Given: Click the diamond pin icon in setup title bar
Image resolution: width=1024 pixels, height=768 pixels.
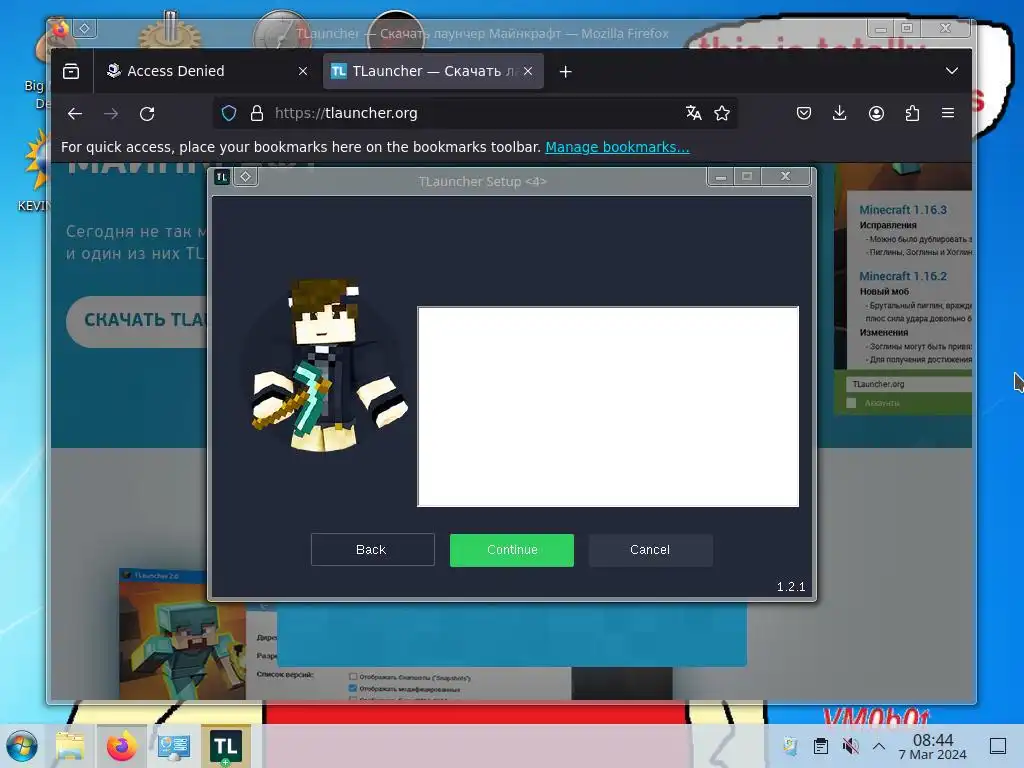Looking at the screenshot, I should (x=246, y=176).
